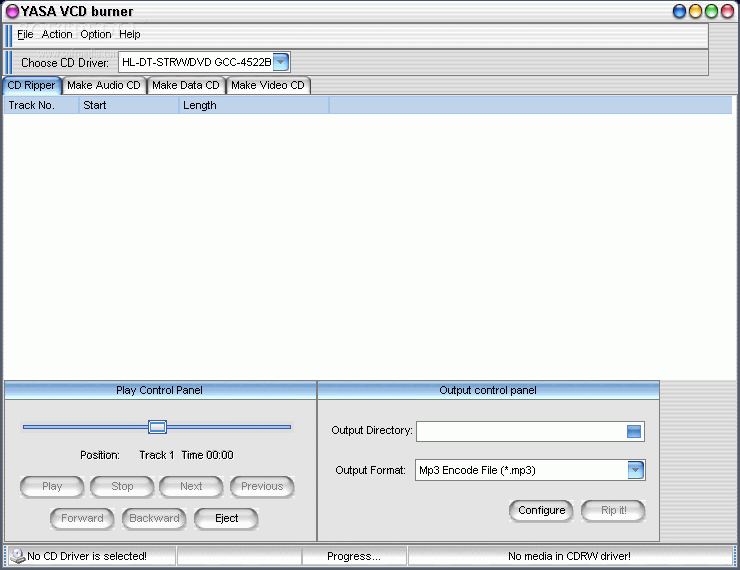Click the Stop button

tap(122, 486)
